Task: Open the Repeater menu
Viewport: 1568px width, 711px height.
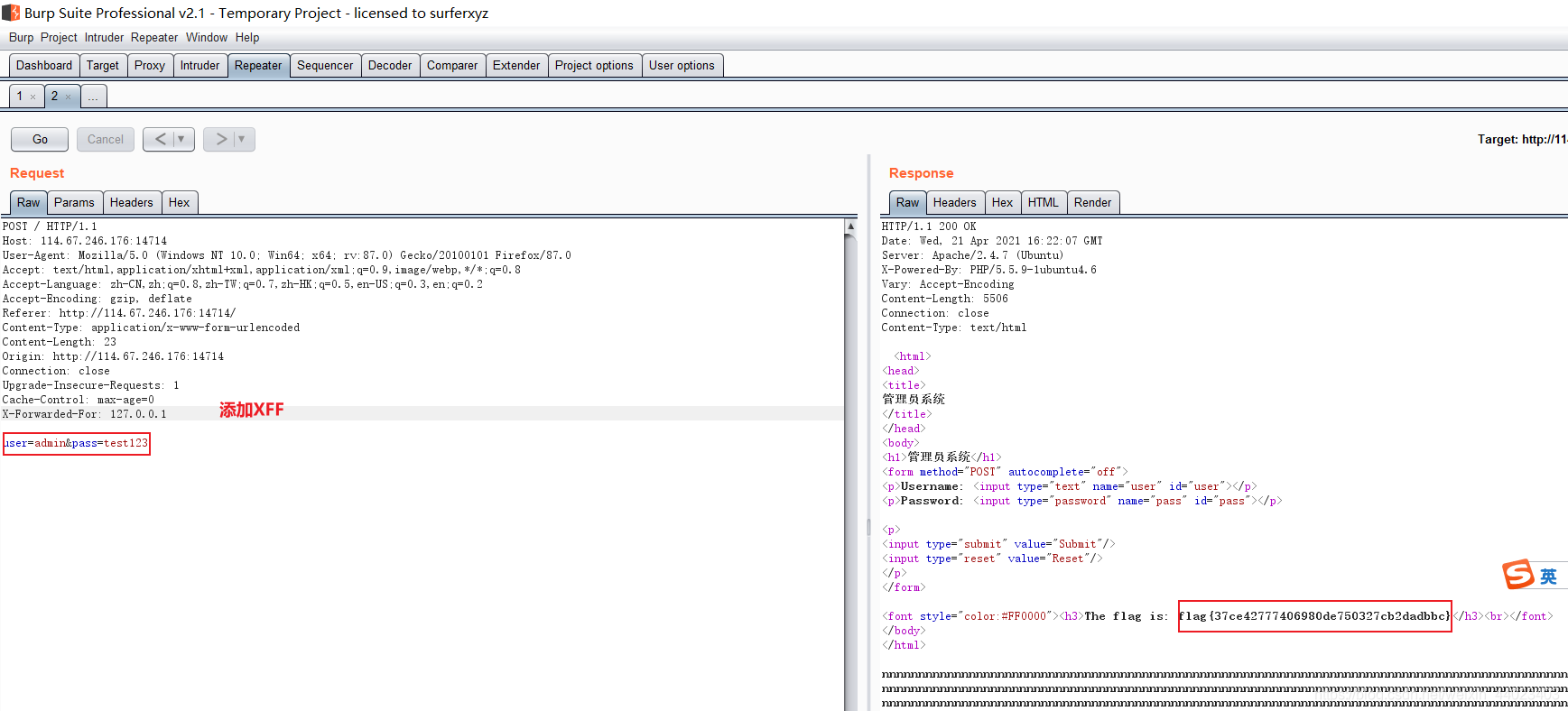Action: pyautogui.click(x=154, y=37)
